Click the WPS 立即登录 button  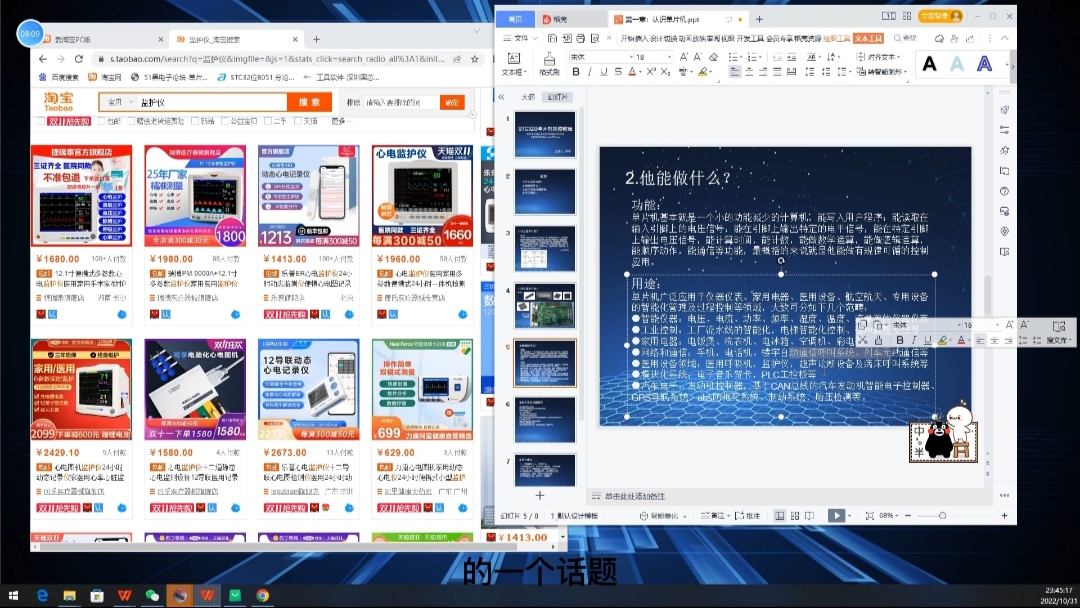939,16
